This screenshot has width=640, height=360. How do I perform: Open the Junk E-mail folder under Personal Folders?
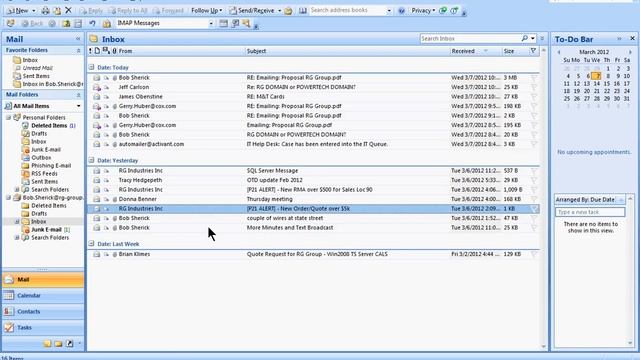point(46,150)
